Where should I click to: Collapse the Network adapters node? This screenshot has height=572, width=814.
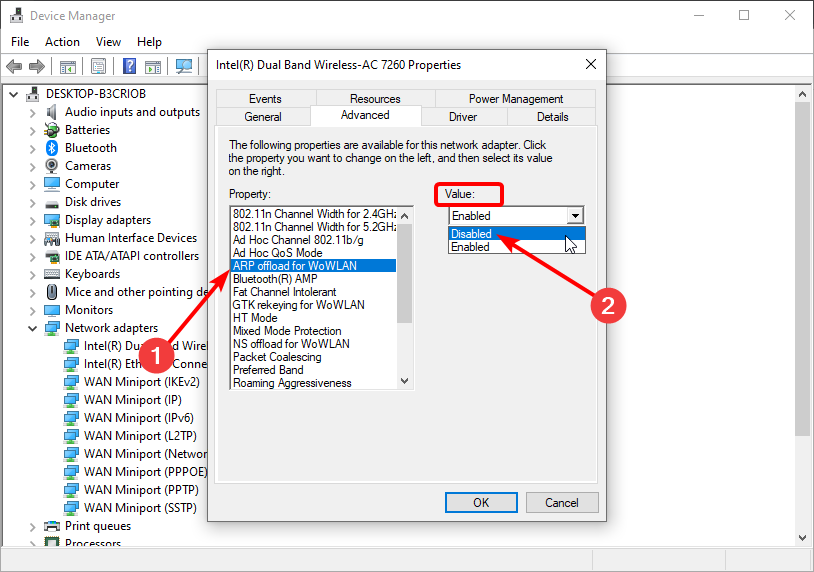tap(33, 328)
